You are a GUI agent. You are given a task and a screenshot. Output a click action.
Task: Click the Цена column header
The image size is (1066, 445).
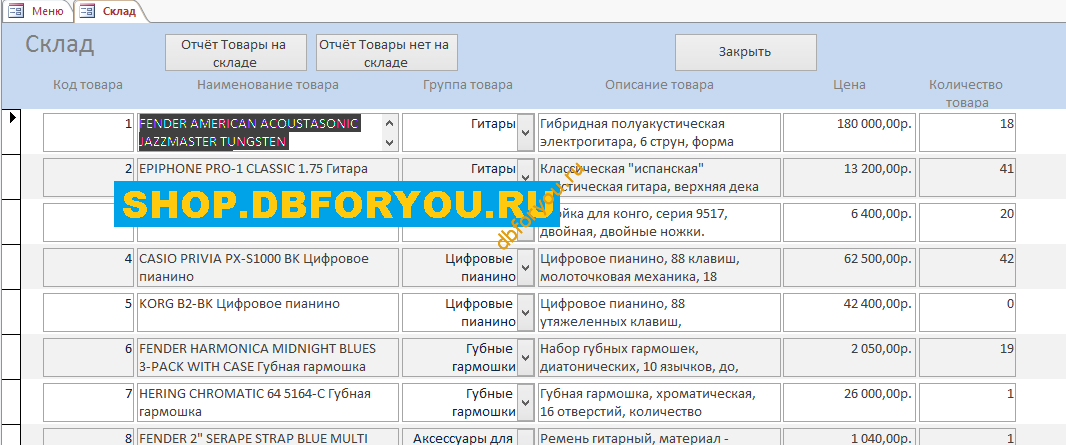[850, 85]
